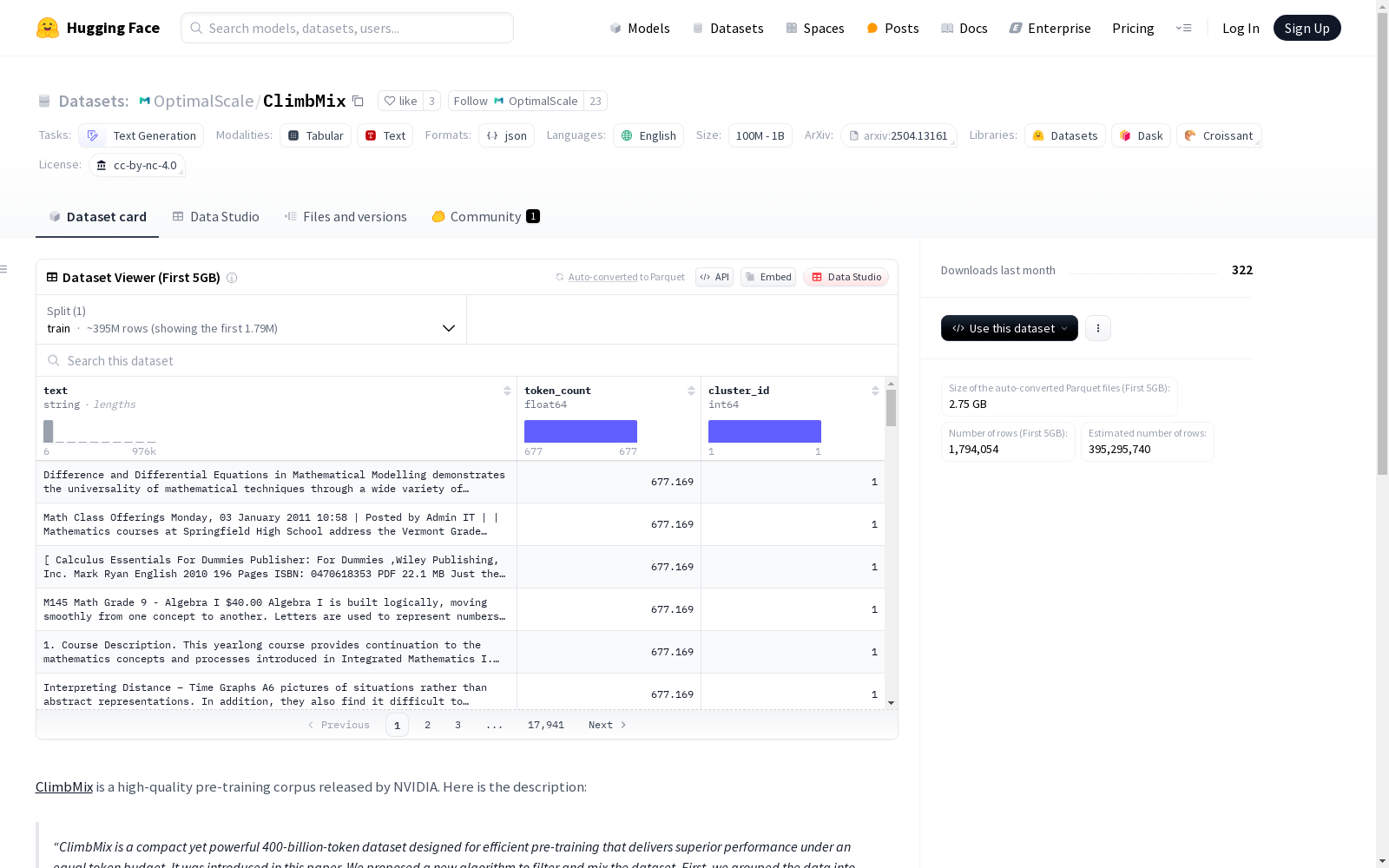Copy dataset name with the copy icon
Screen dimensions: 1389x868
pyautogui.click(x=358, y=101)
